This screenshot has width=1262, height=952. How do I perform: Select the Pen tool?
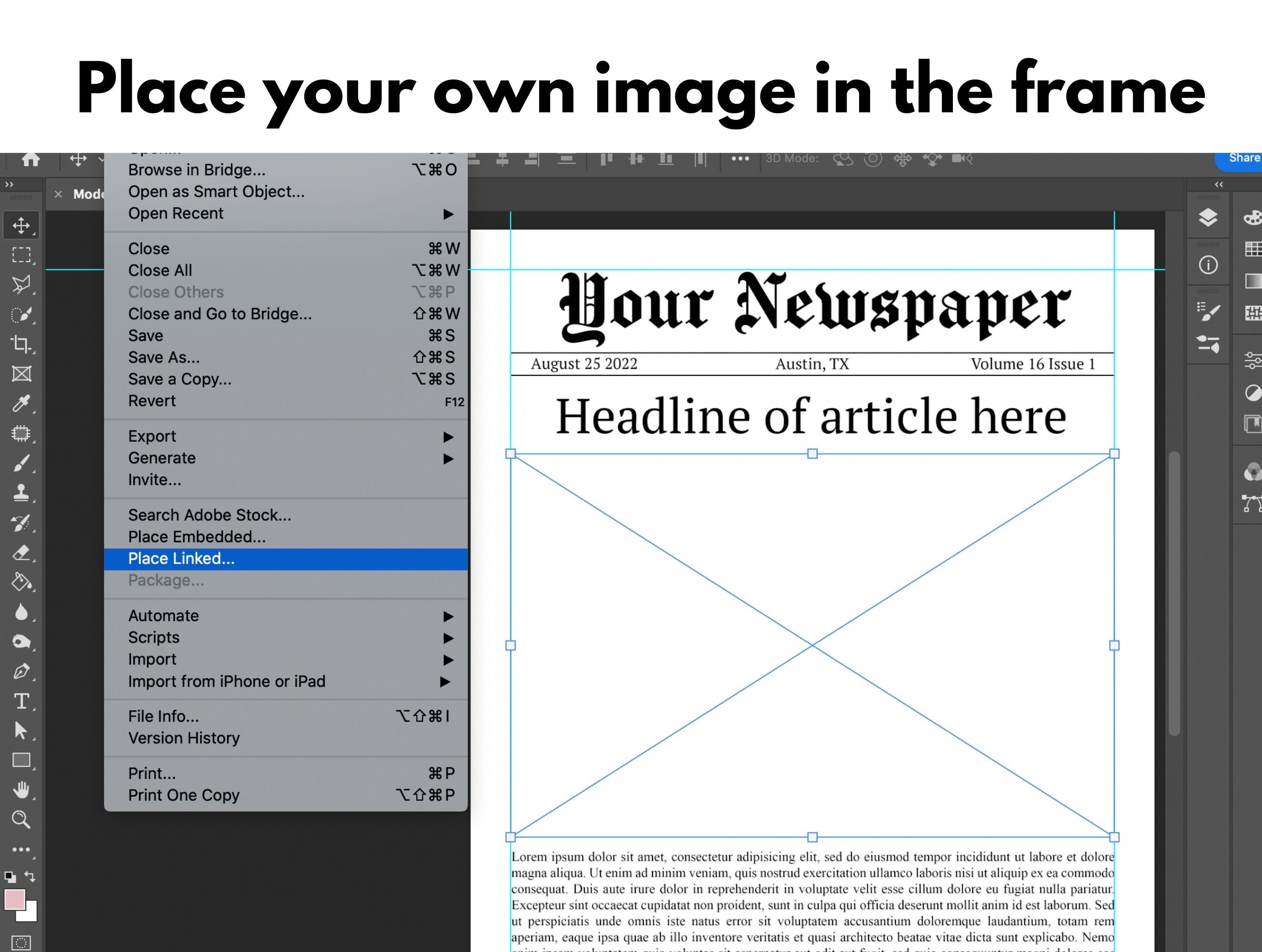coord(22,671)
